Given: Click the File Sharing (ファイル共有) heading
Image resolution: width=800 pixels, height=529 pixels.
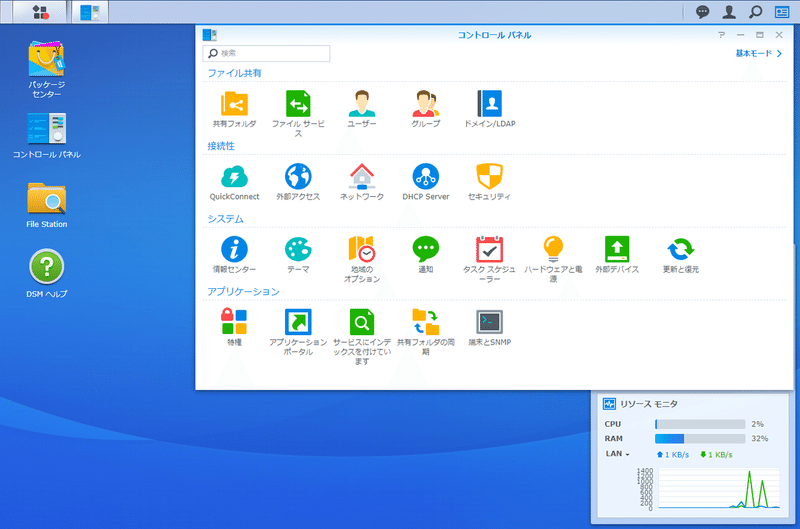Looking at the screenshot, I should click(234, 73).
